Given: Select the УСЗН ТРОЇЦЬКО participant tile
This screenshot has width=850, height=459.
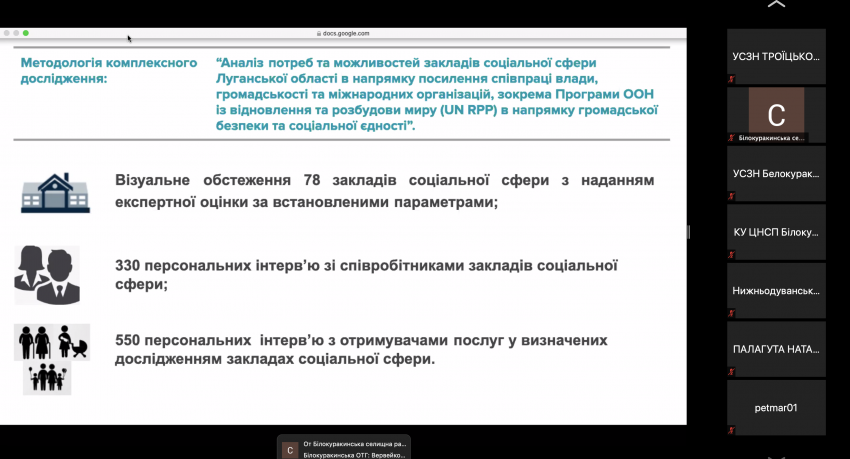Looking at the screenshot, I should pos(776,56).
